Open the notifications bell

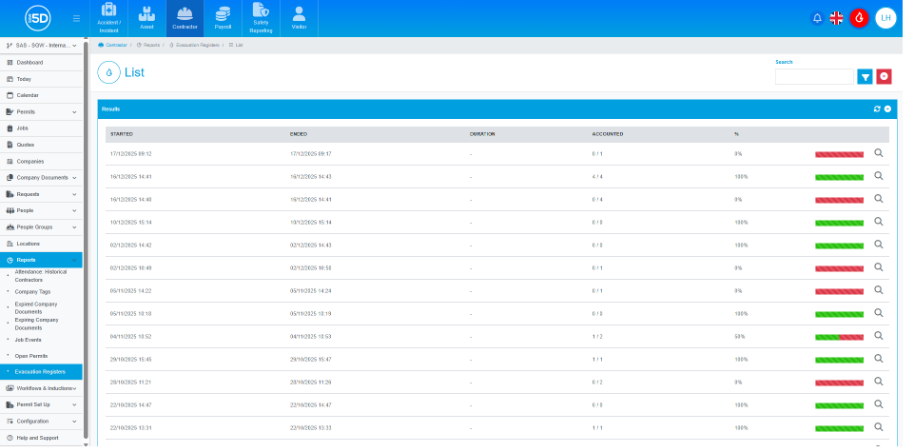point(817,18)
